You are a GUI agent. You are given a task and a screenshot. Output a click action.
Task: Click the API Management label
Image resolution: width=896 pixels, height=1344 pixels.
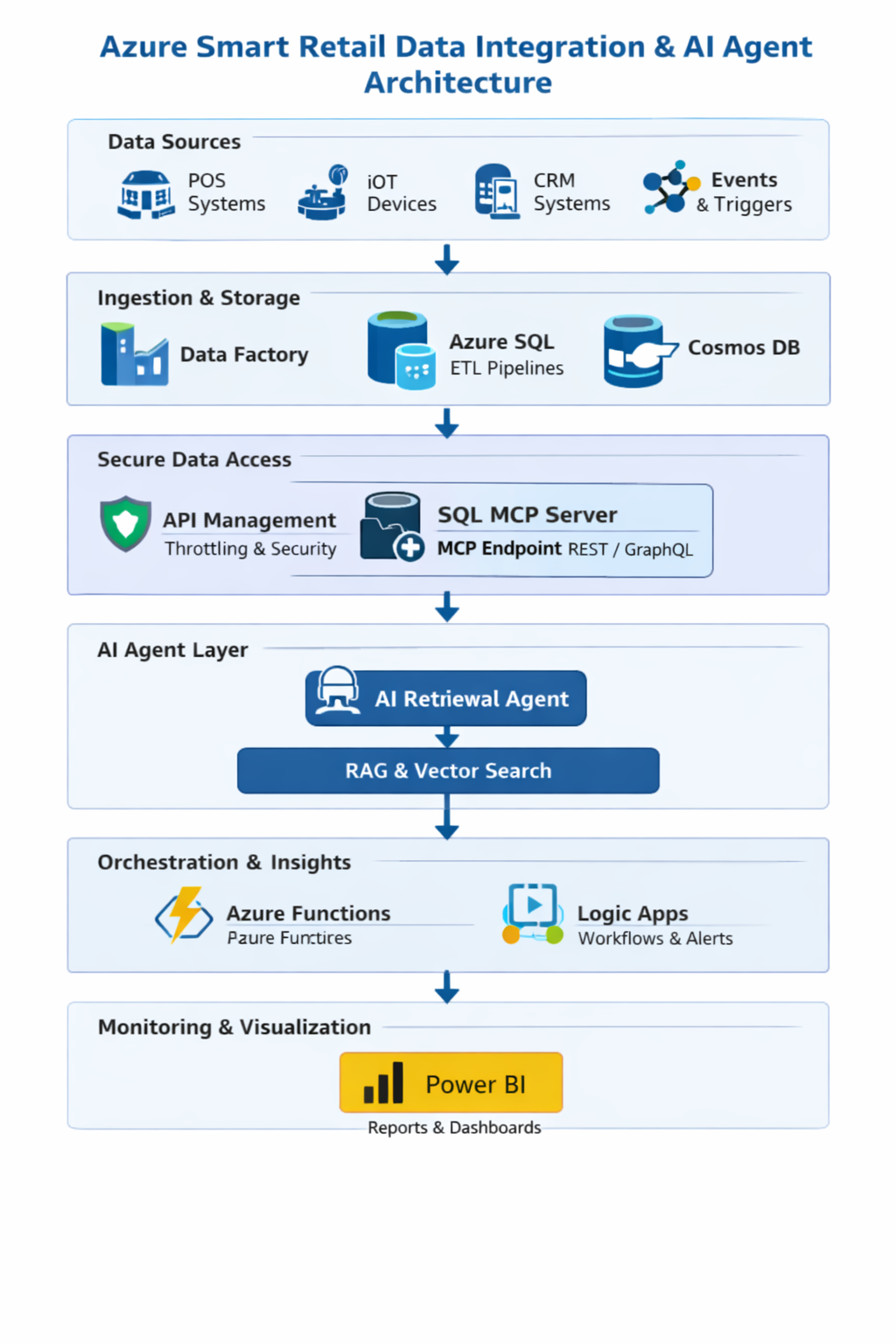point(249,521)
